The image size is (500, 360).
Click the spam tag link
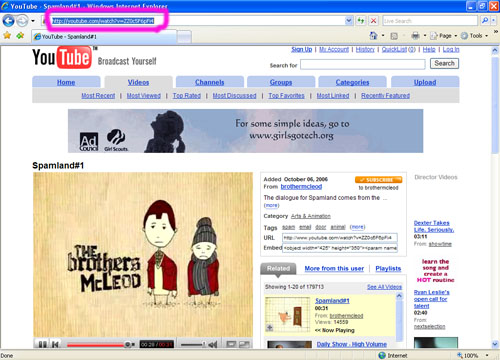[288, 227]
